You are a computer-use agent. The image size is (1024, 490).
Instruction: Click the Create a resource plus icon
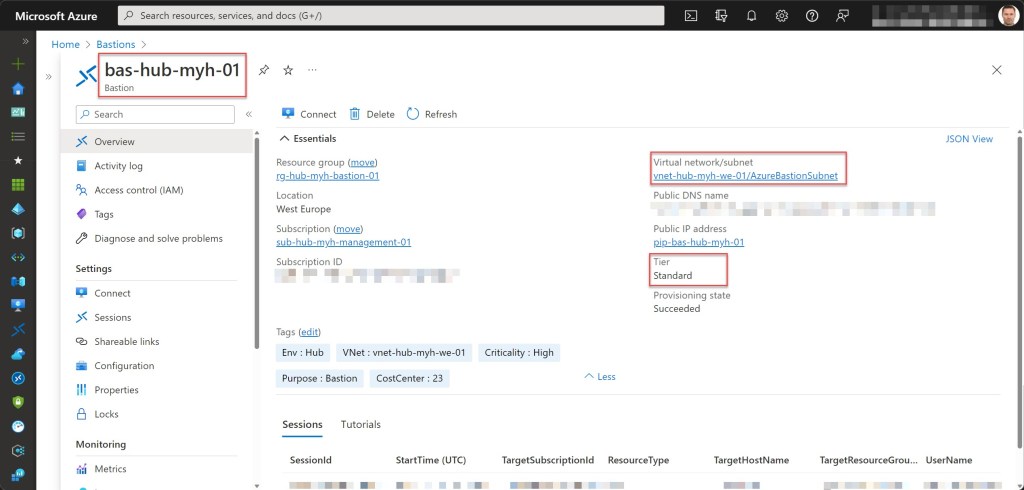click(17, 63)
